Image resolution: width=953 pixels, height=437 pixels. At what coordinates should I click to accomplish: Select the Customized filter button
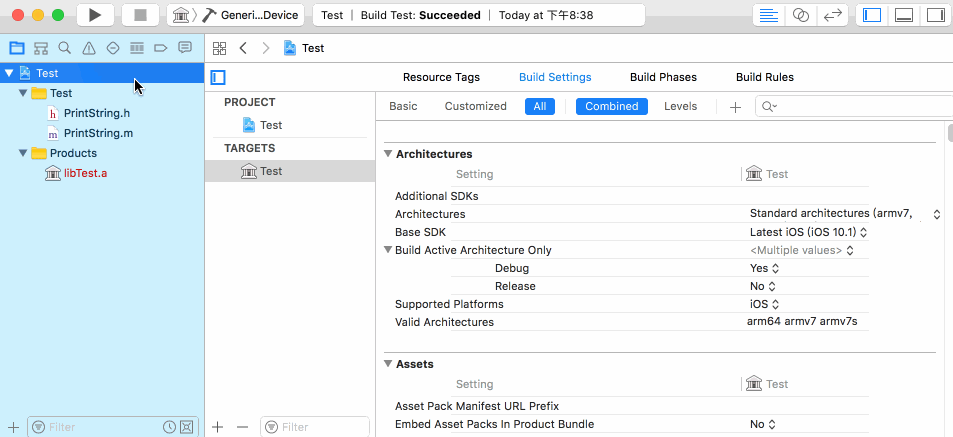(475, 106)
